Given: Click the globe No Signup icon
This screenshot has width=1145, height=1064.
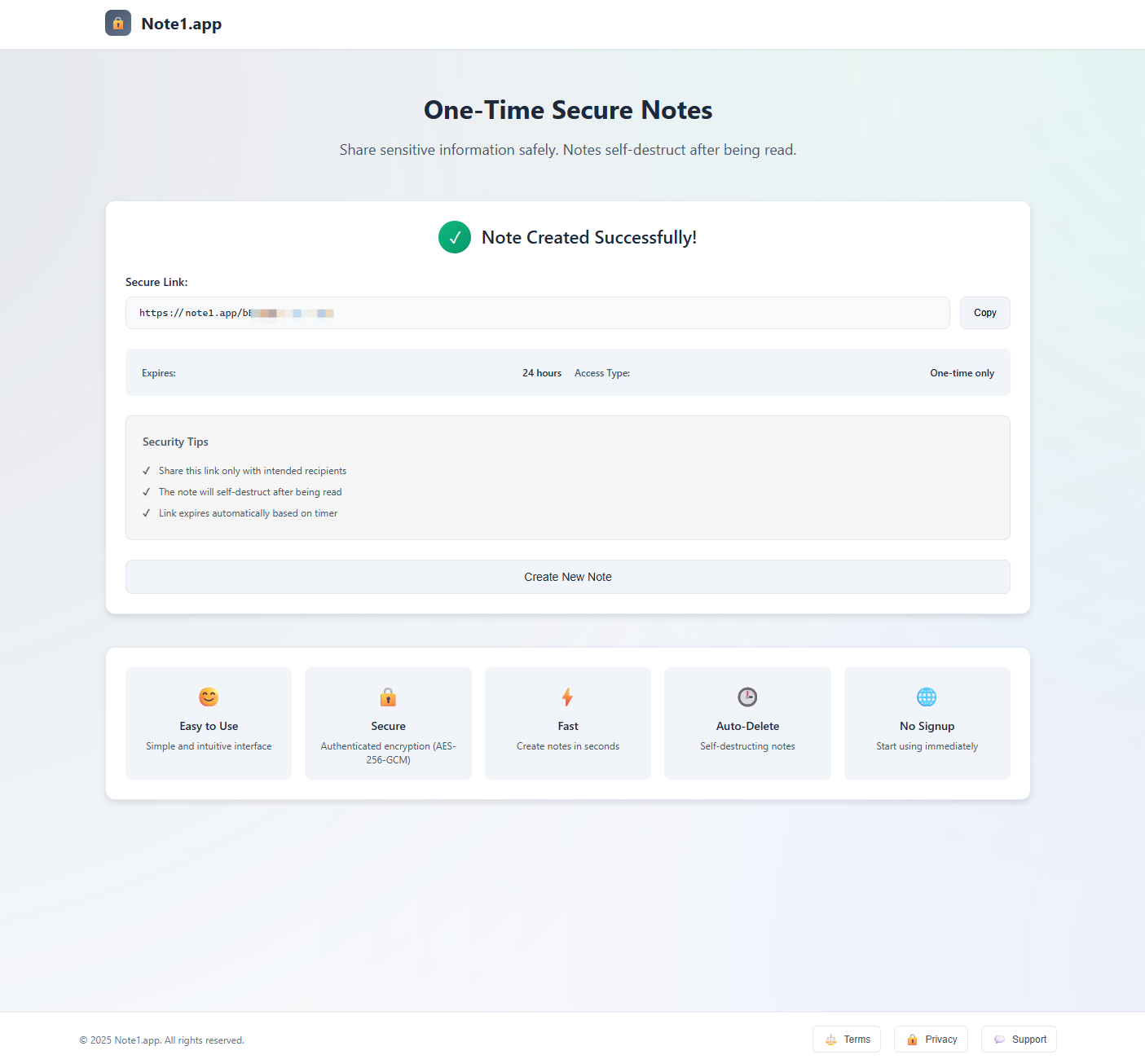Looking at the screenshot, I should click(927, 697).
